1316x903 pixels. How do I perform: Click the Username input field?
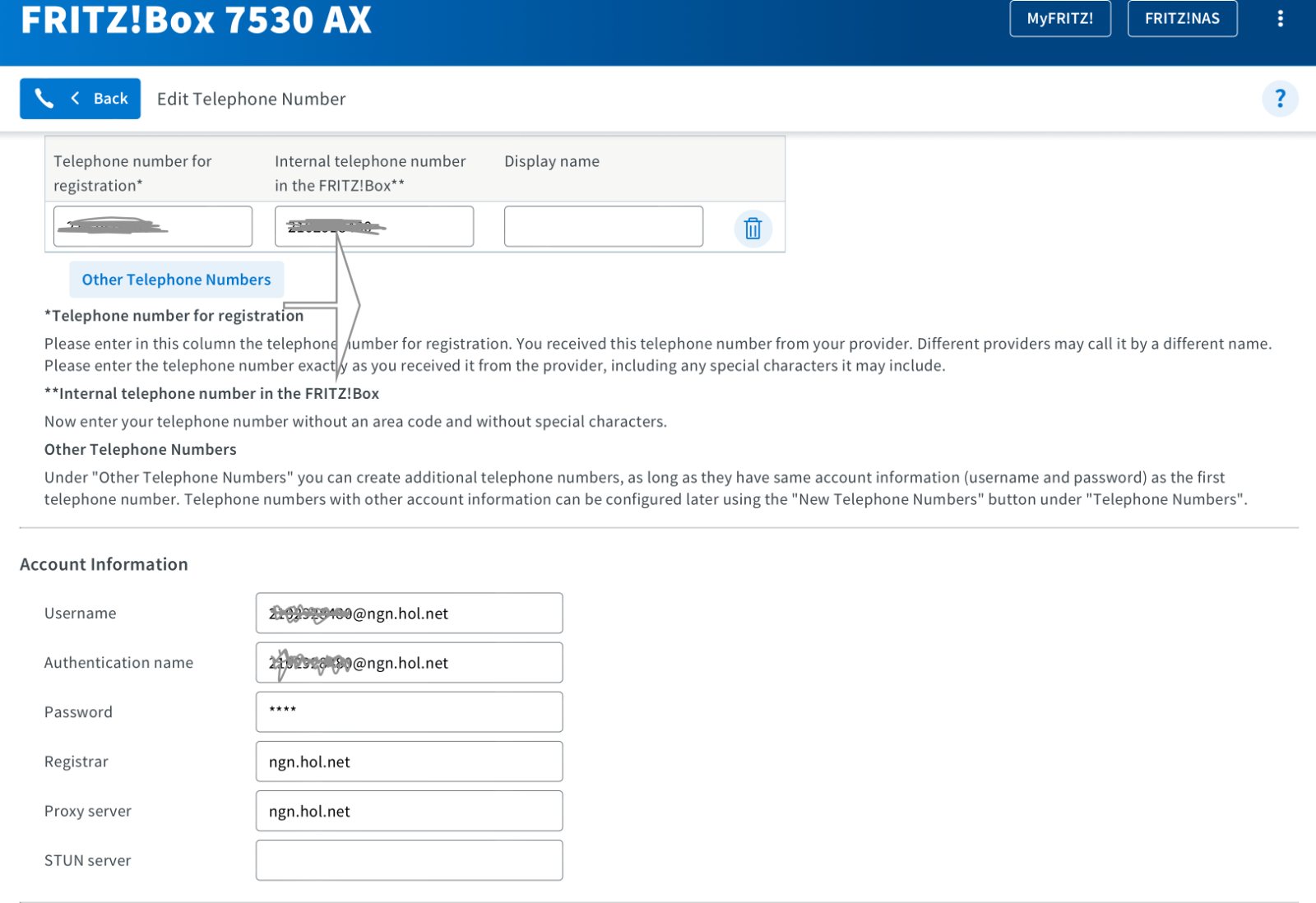pos(409,613)
